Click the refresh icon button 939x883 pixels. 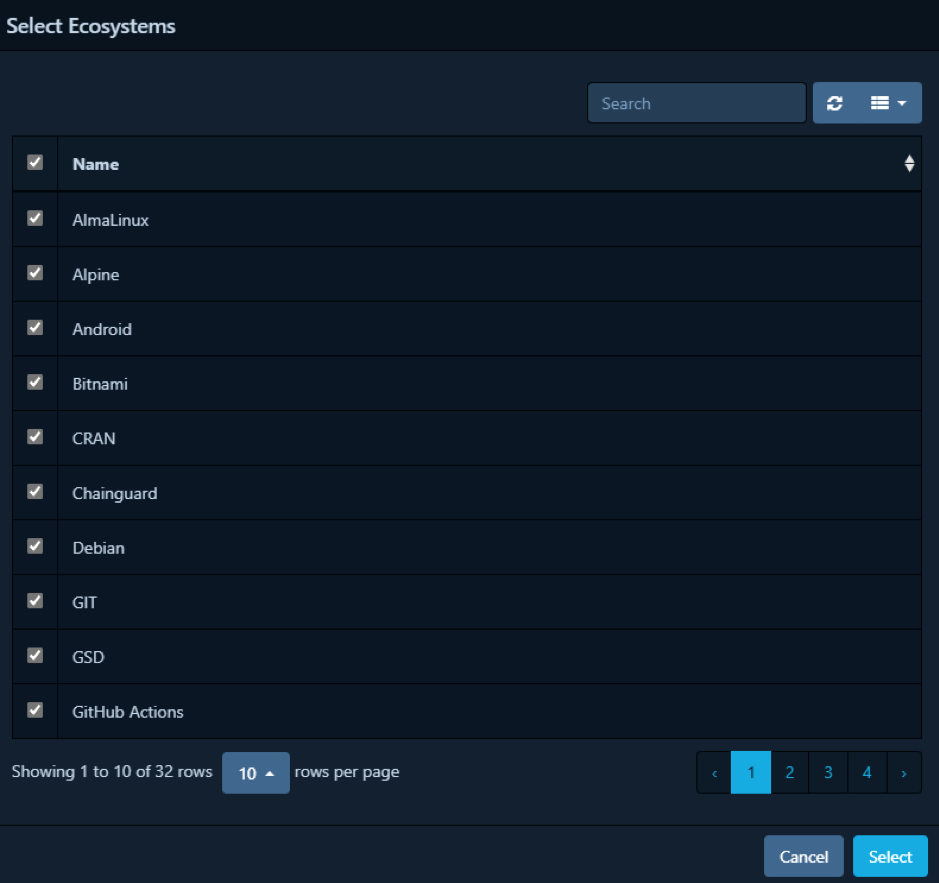(x=835, y=103)
